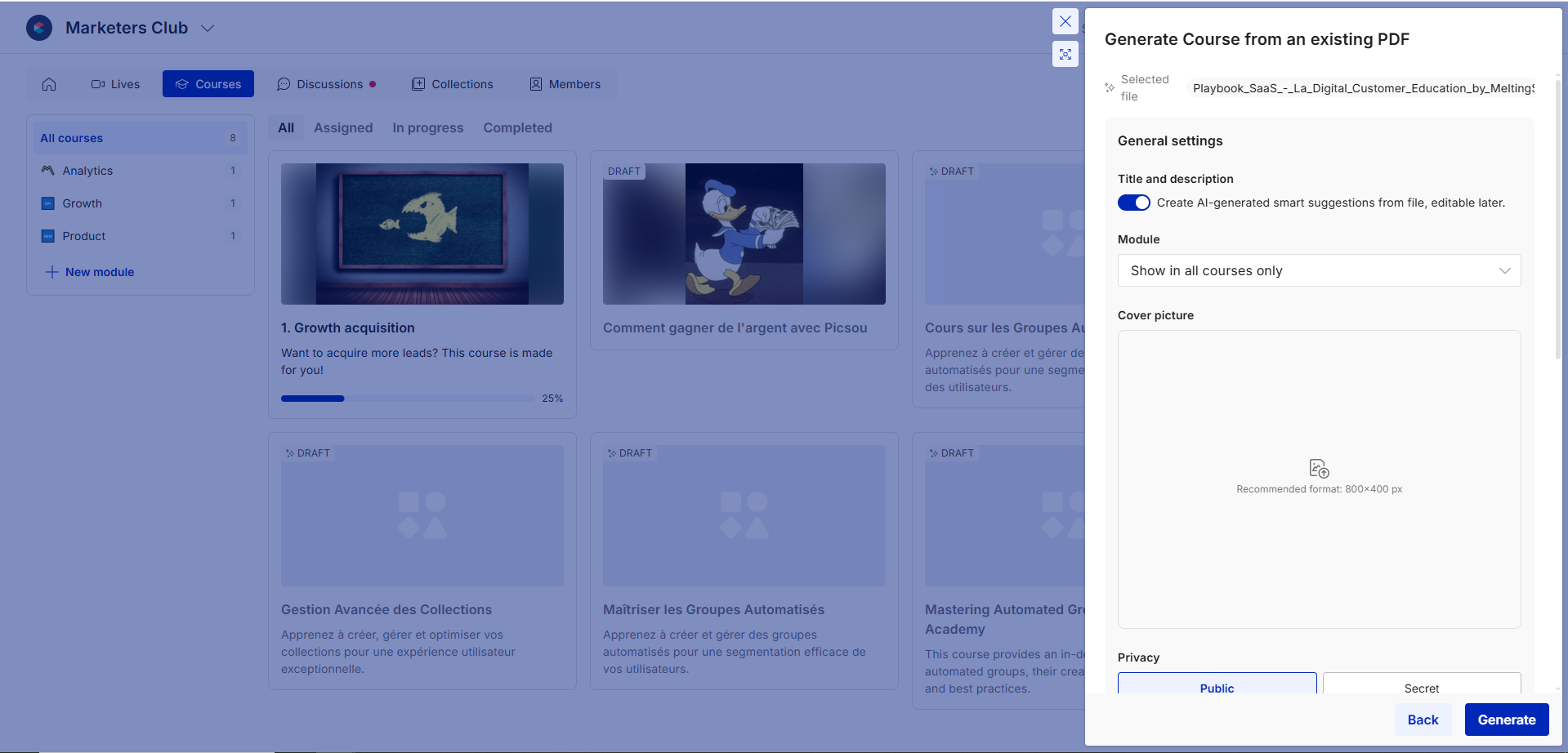
Task: Select Secret privacy option
Action: [x=1421, y=686]
